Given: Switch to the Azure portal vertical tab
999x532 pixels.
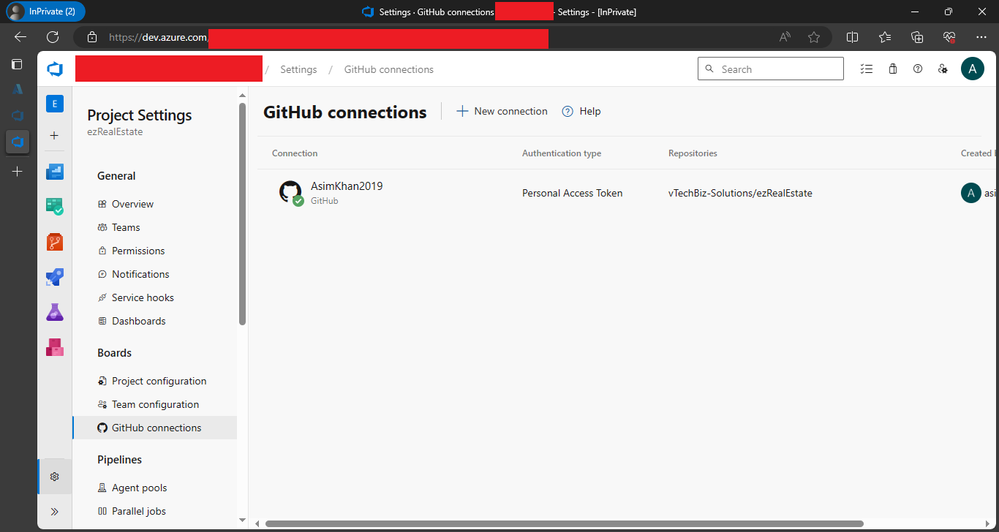Looking at the screenshot, I should click(x=17, y=90).
